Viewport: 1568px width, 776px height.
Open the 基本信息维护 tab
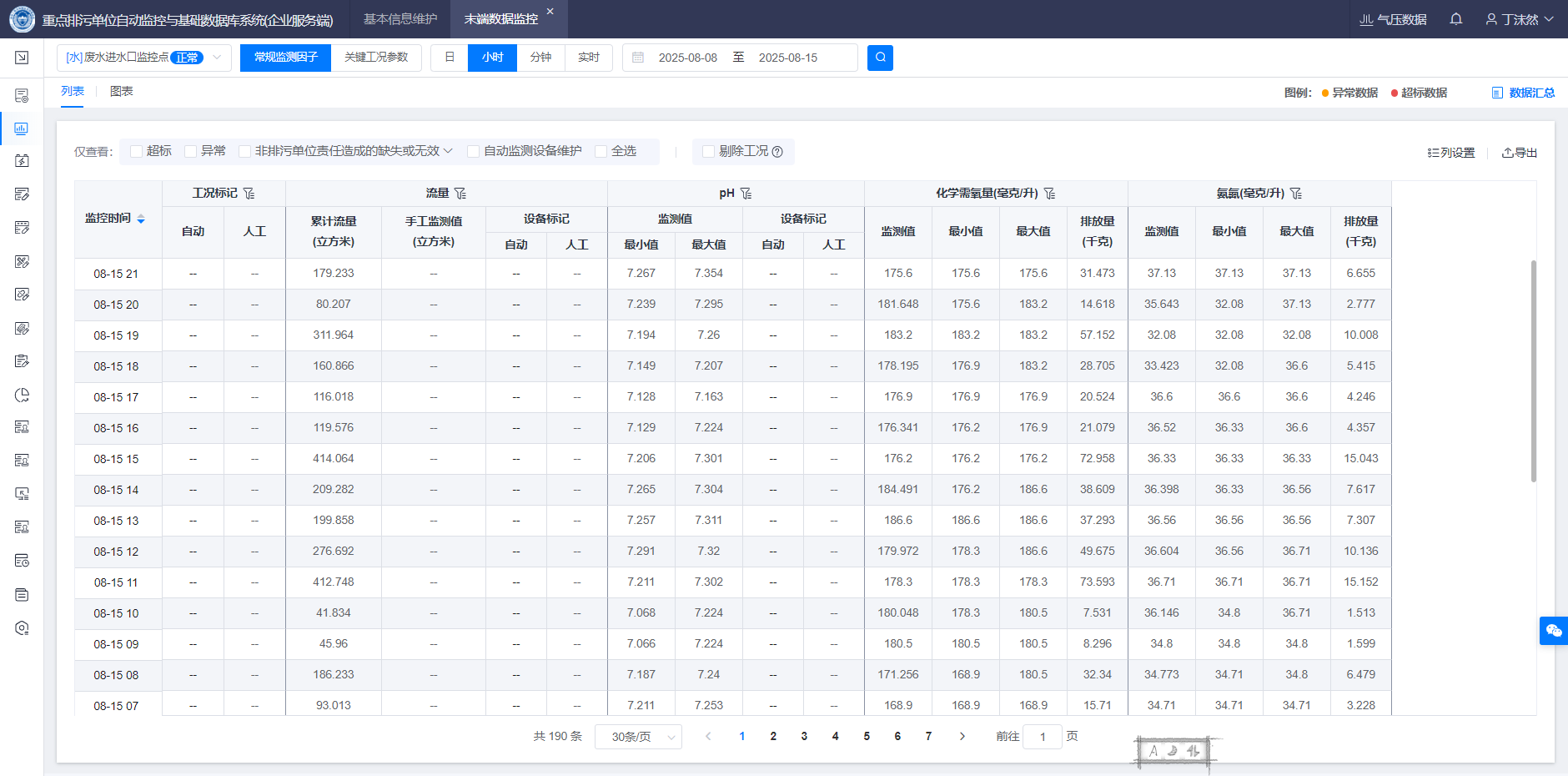(x=400, y=19)
